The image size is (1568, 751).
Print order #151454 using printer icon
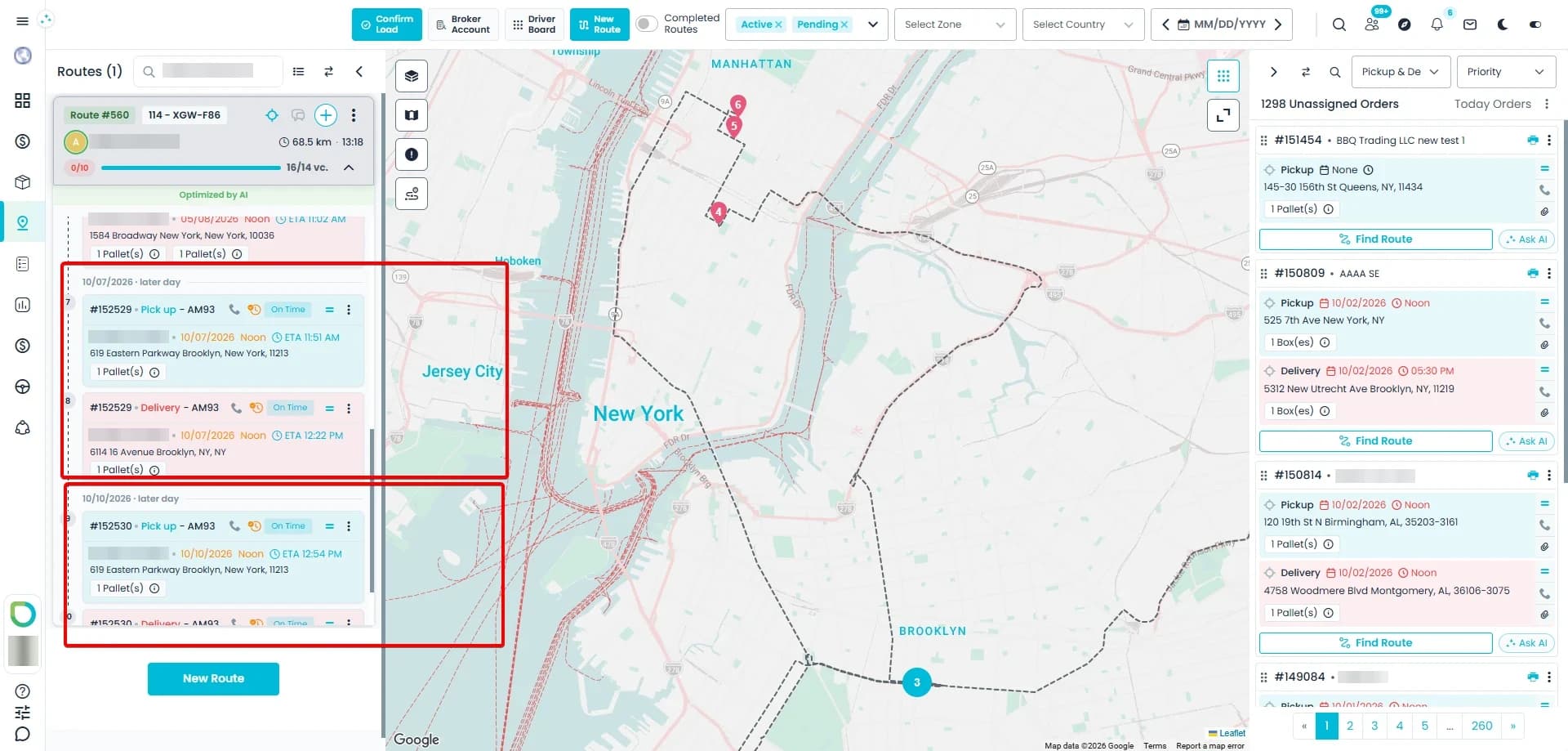click(1532, 141)
